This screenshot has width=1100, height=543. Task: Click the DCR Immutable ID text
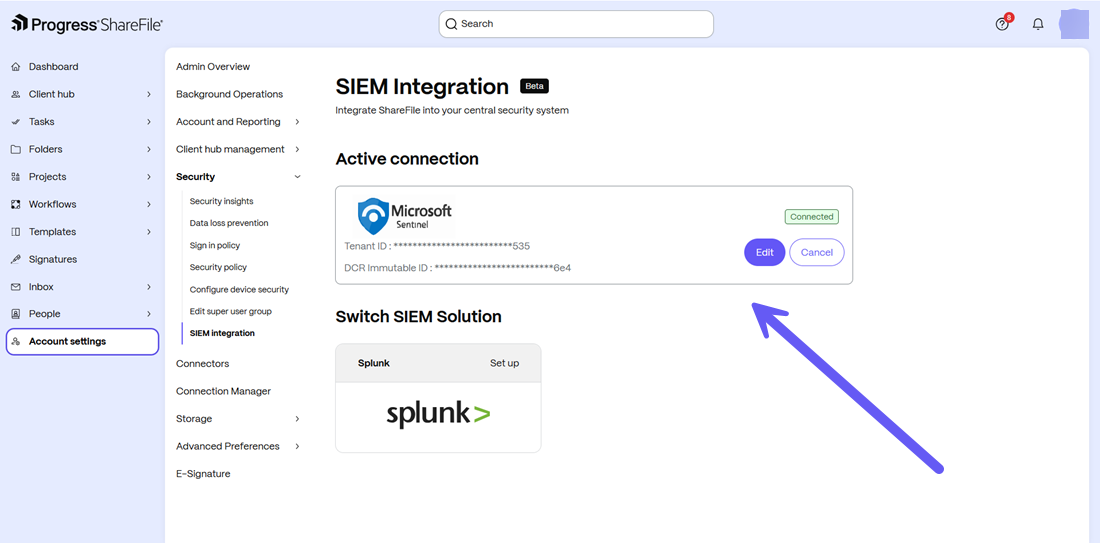coord(457,267)
